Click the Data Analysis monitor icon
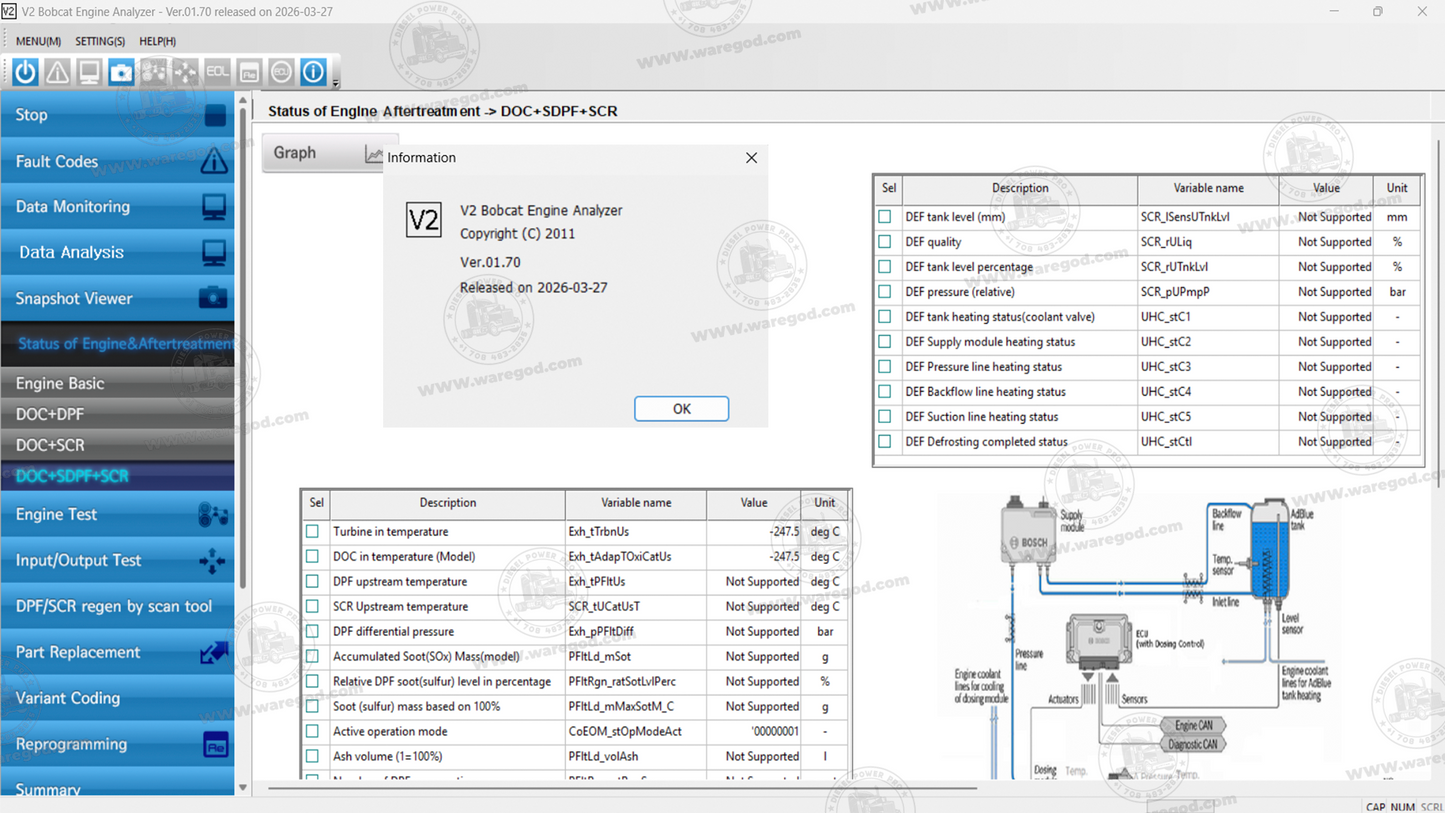Screen dimensions: 1445x813 click(x=214, y=253)
